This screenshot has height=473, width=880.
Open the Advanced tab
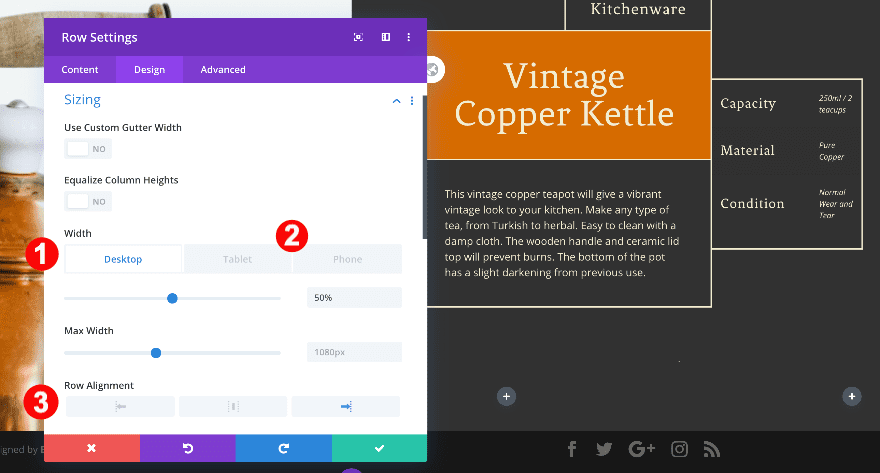click(223, 70)
